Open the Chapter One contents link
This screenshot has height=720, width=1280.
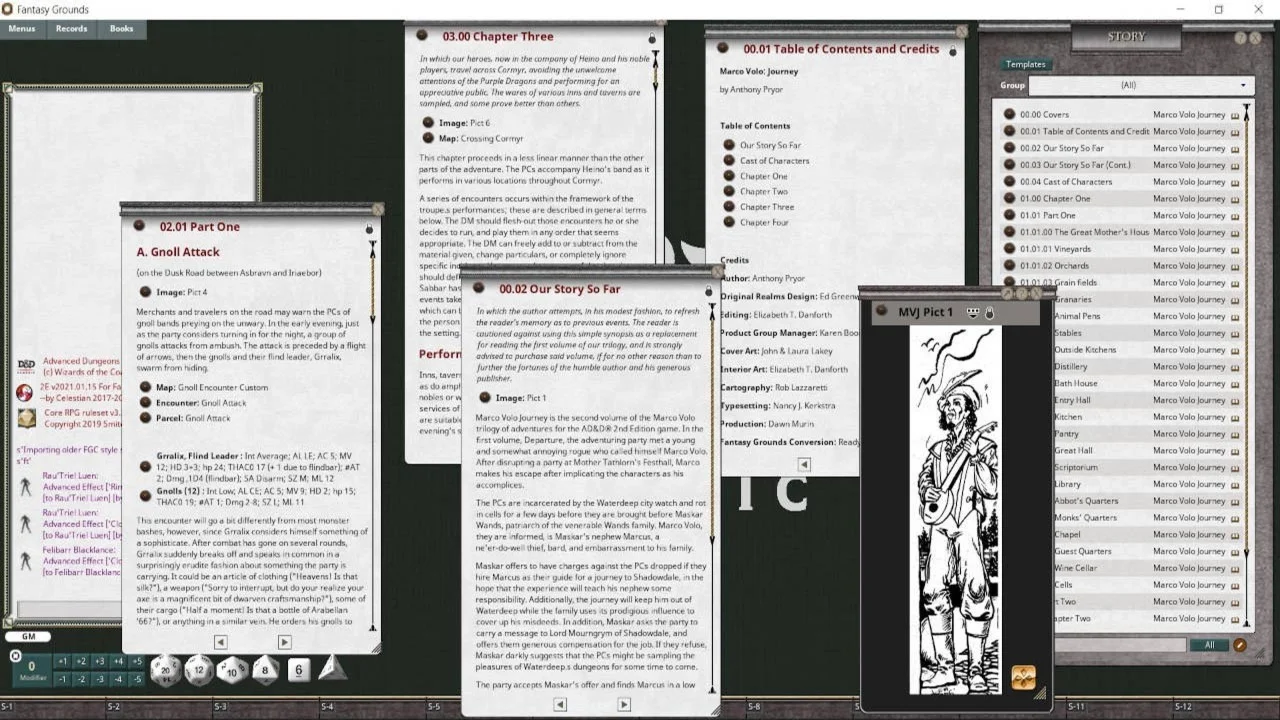729,176
